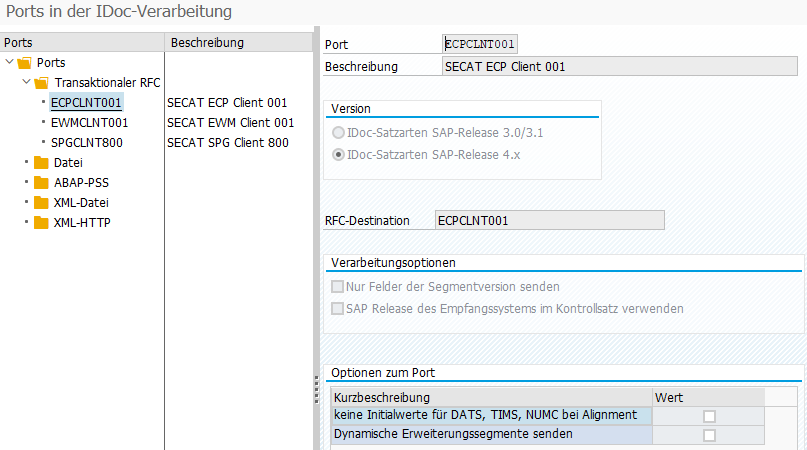Select port ECPCLNT001 in the tree

86,102
